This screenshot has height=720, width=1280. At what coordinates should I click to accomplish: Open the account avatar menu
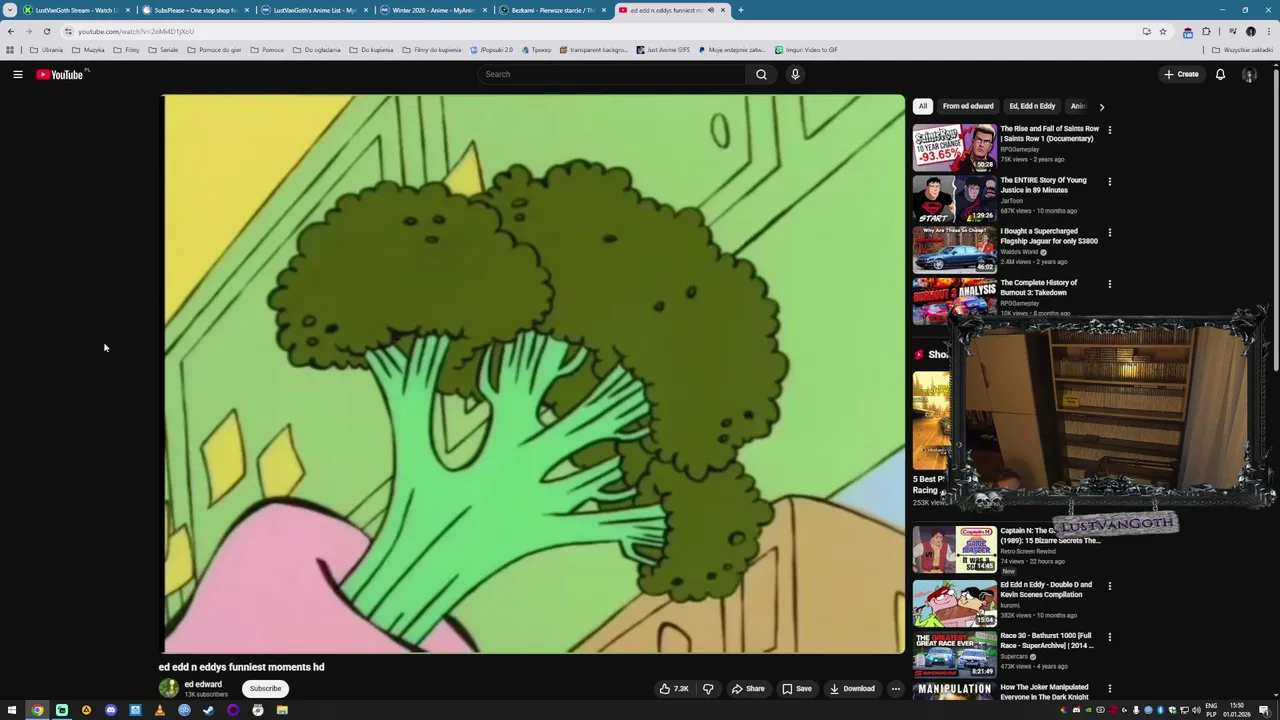tap(1249, 74)
